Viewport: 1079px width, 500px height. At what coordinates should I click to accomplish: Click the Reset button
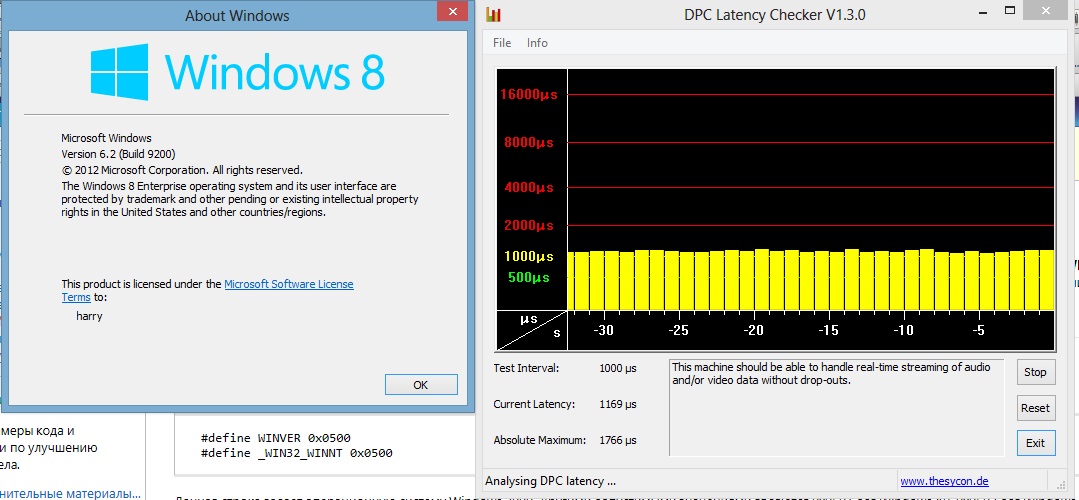click(x=1035, y=408)
